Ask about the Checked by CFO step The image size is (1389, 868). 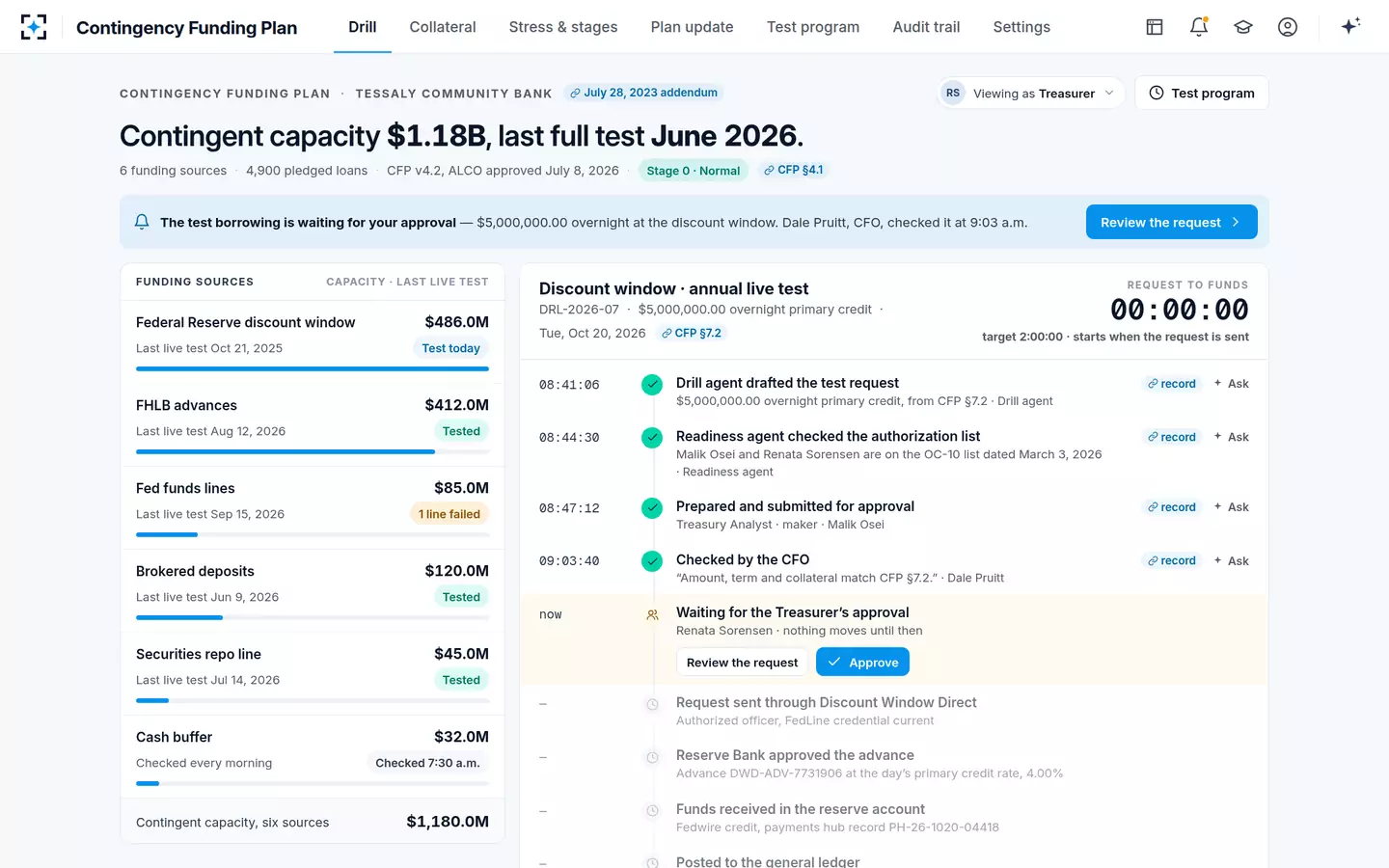1232,560
